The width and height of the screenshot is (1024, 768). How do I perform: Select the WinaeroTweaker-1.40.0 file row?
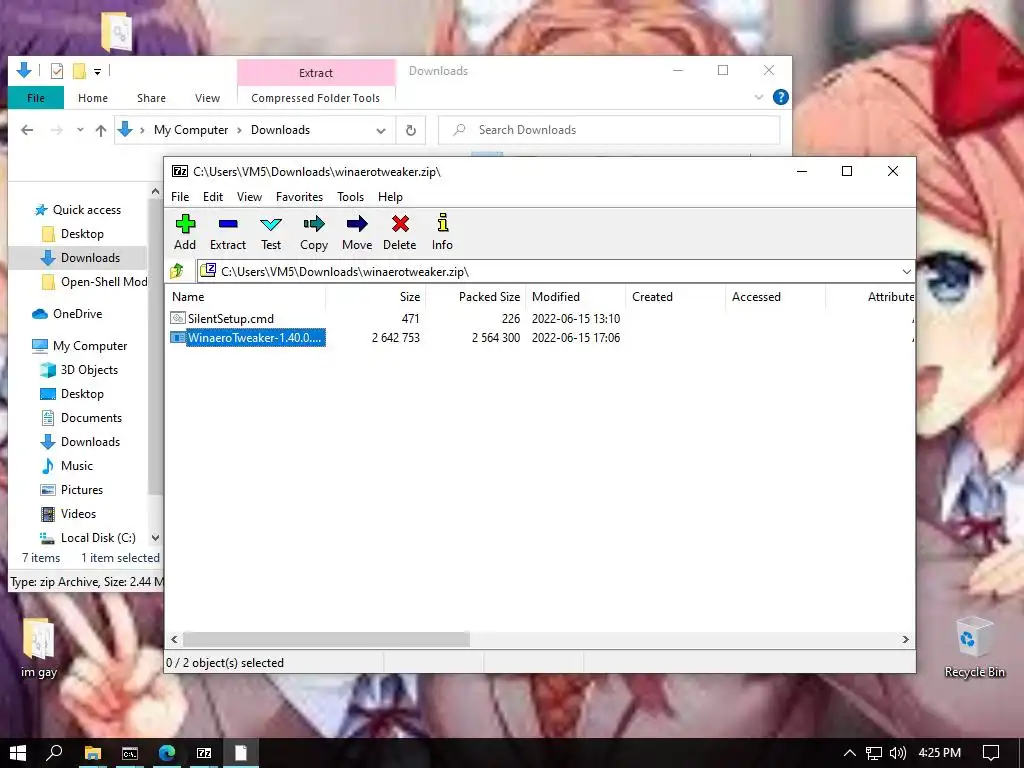[248, 338]
